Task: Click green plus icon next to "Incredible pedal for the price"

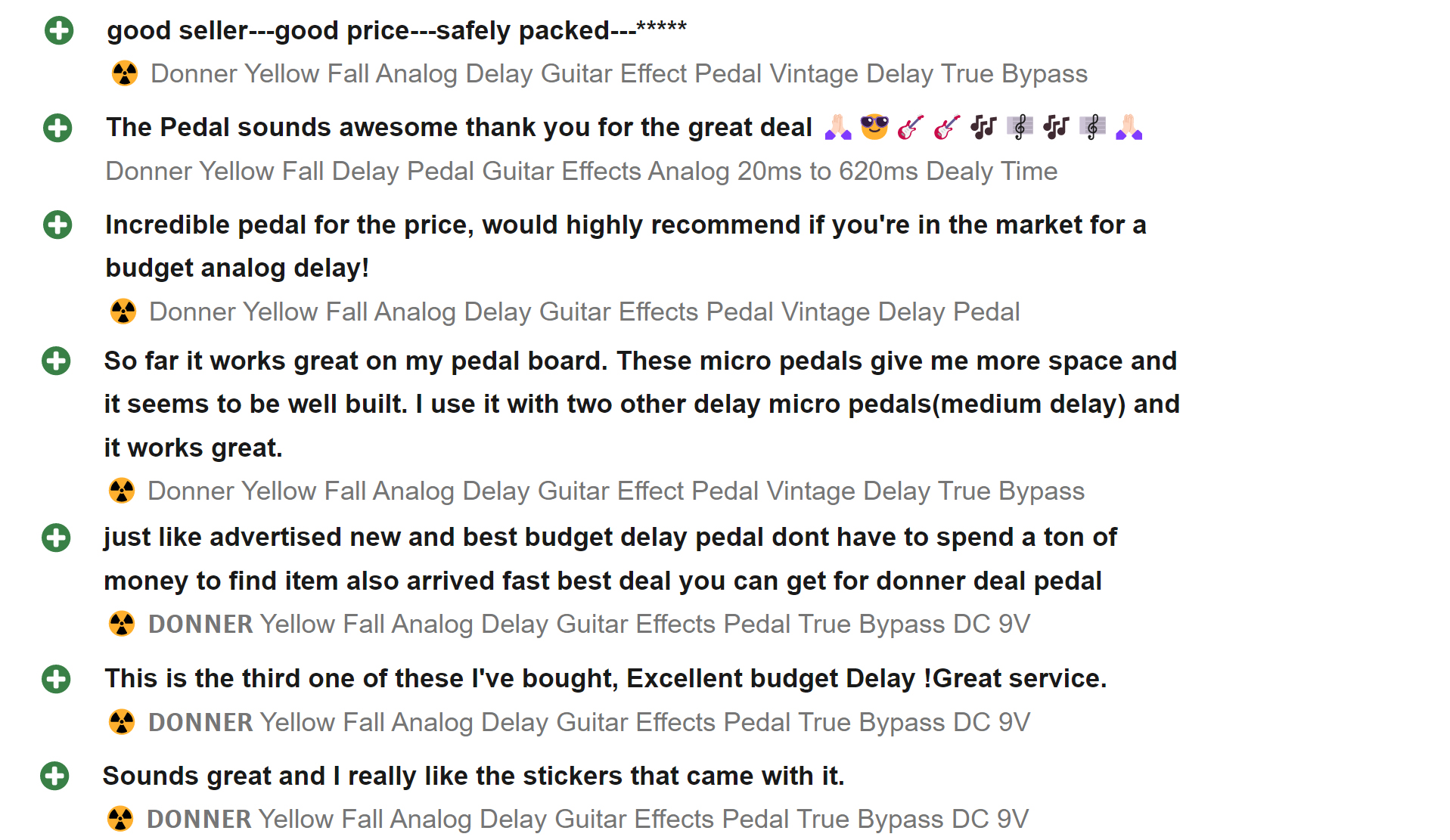Action: (57, 225)
